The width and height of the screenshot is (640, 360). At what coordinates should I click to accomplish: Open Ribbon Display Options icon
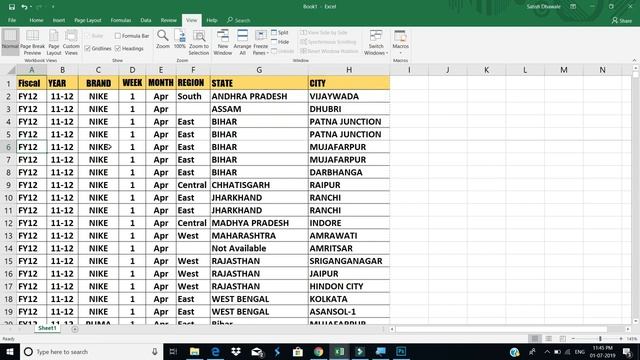573,7
